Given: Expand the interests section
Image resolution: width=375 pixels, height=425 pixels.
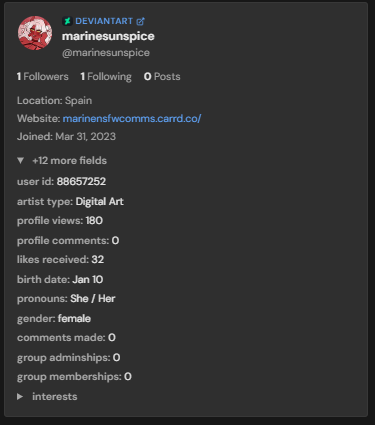Looking at the screenshot, I should (x=47, y=397).
